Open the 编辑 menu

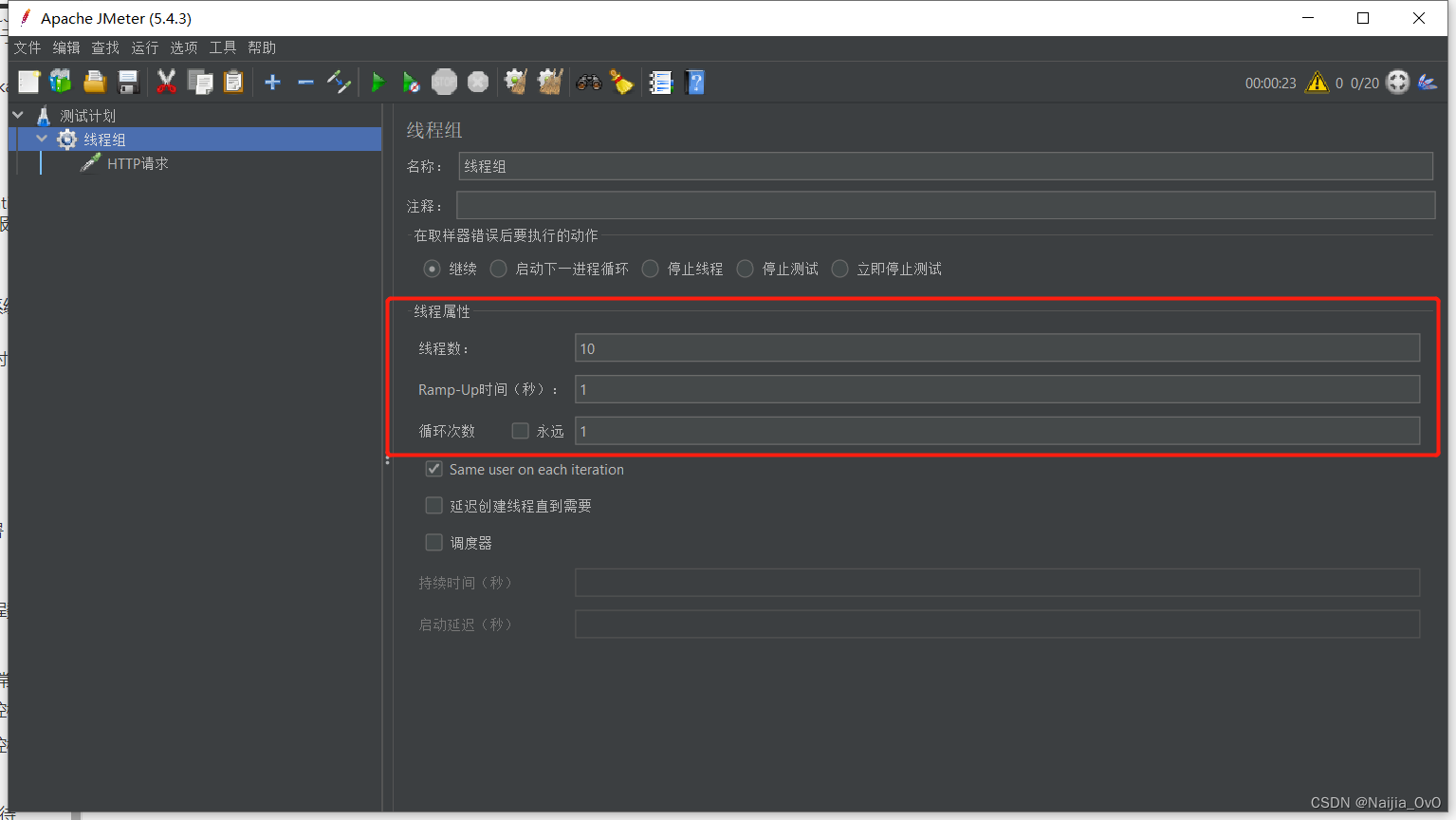[66, 47]
